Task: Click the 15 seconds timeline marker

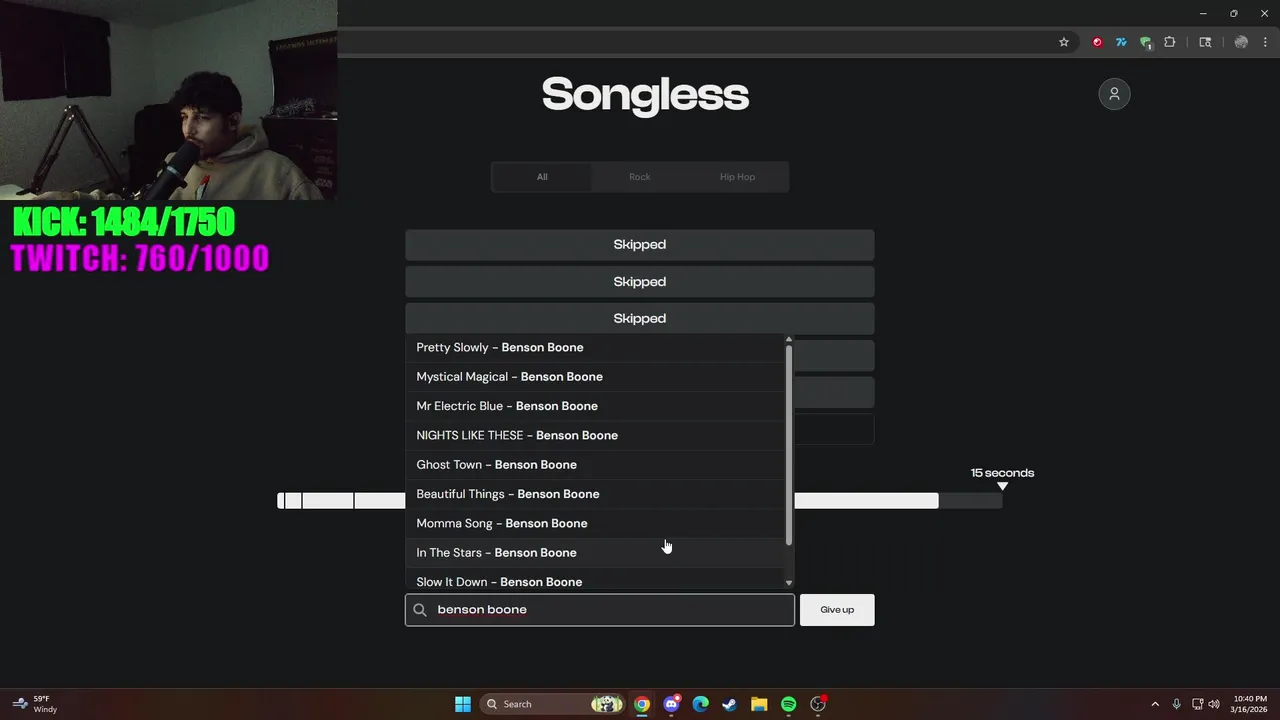Action: tap(1002, 479)
